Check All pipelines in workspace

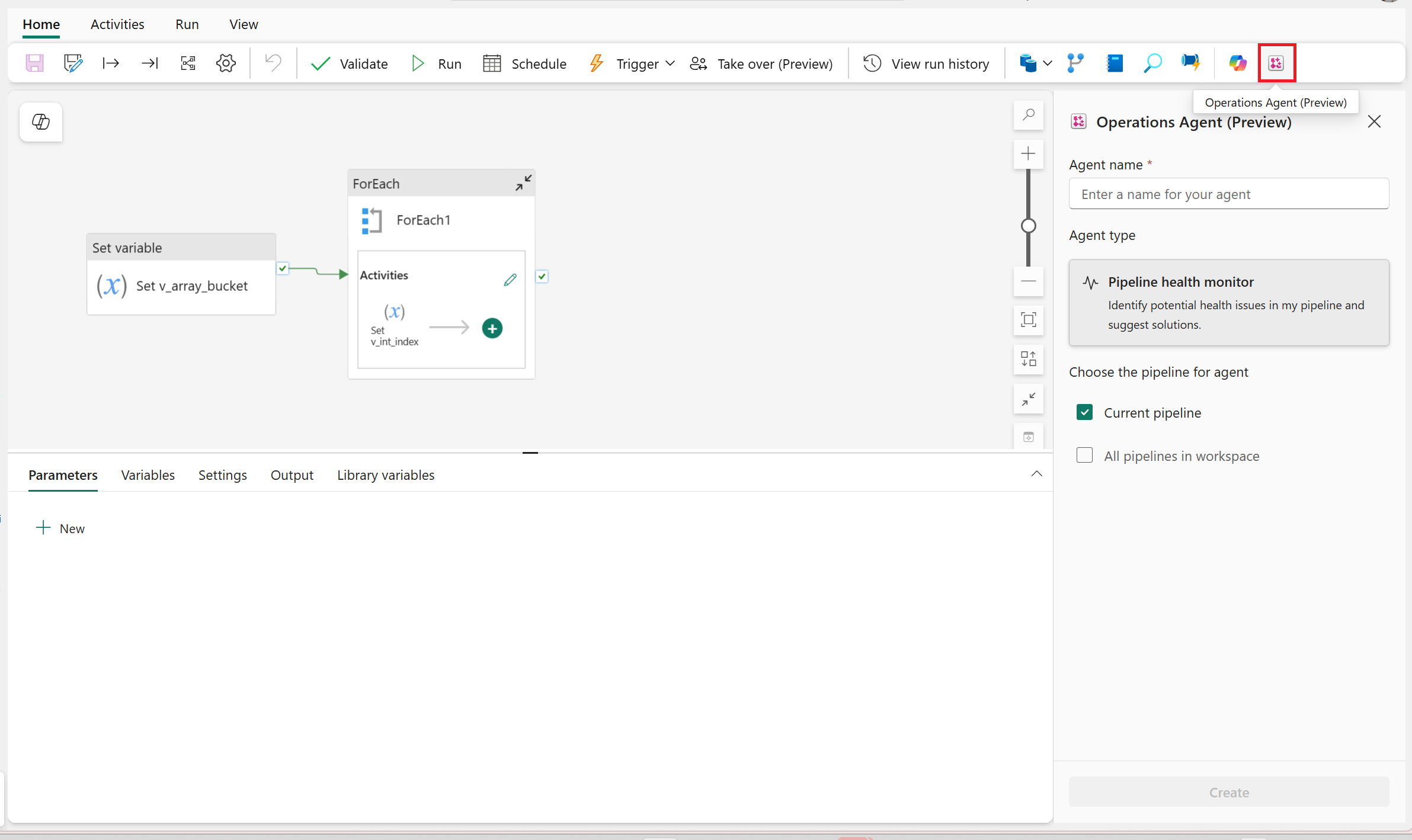click(x=1084, y=456)
